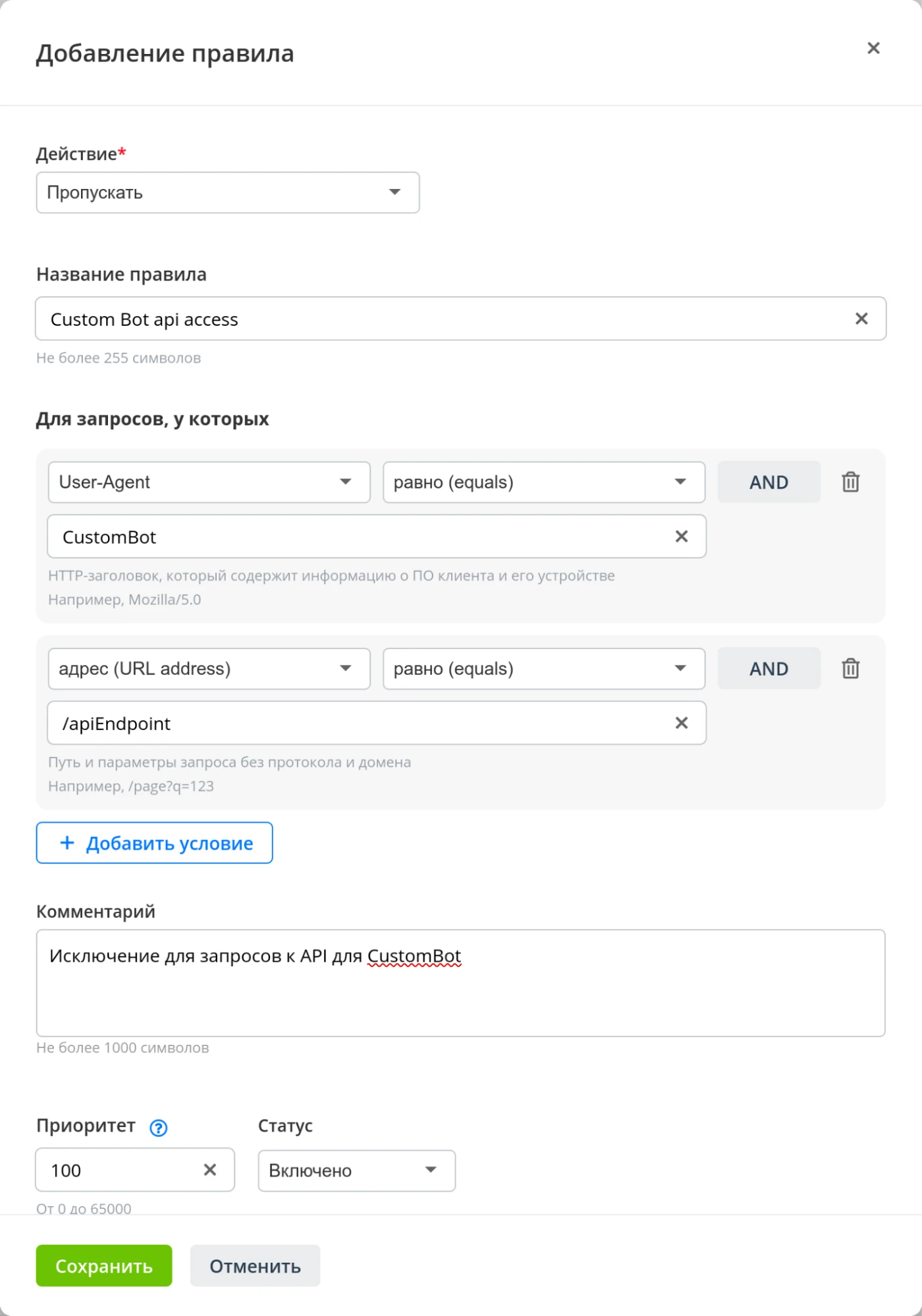Screen dimensions: 922x1316
Task: Add a new condition with Добавить условие
Action: 154,843
